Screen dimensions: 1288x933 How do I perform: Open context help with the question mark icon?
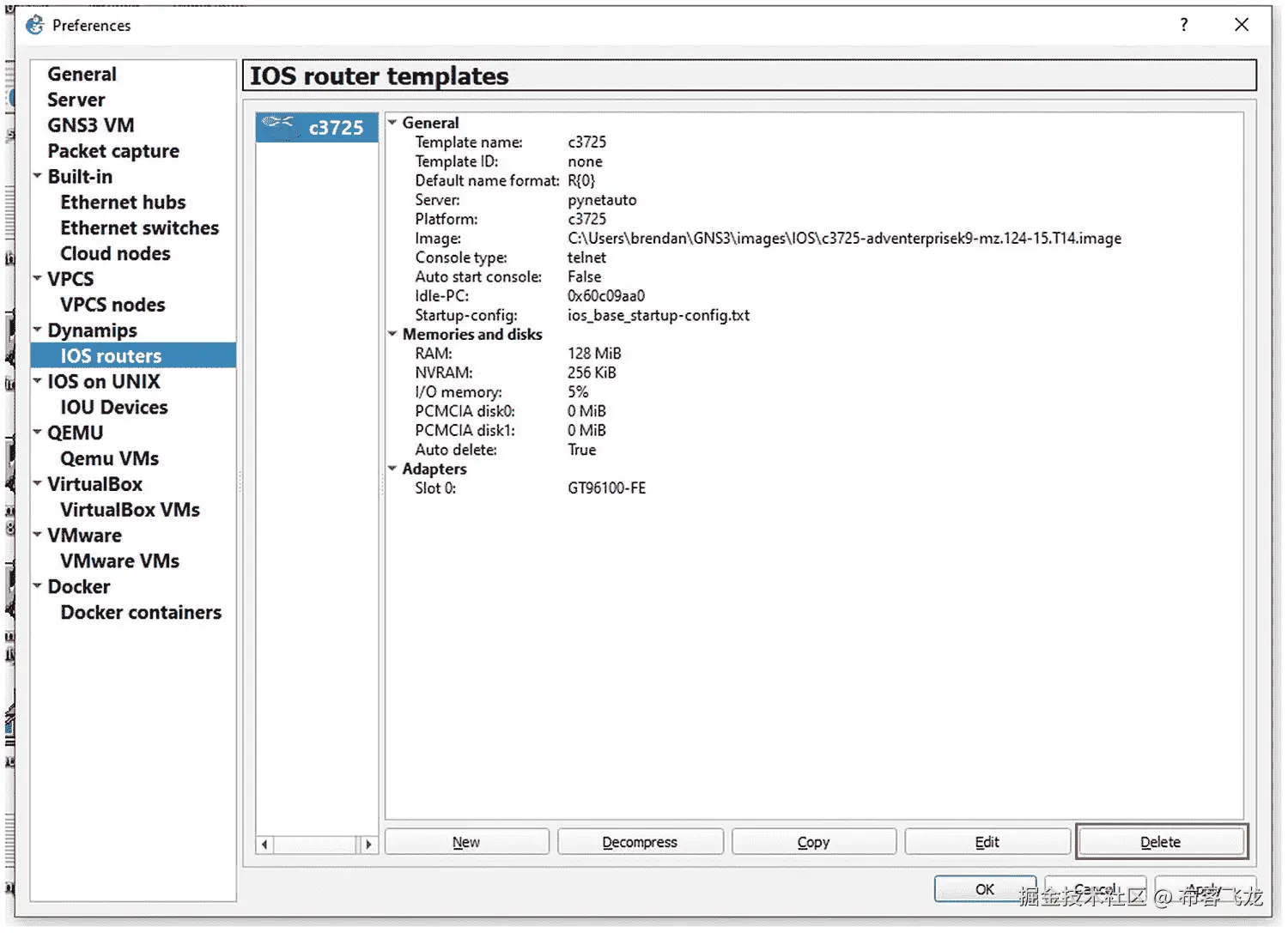tap(1183, 25)
